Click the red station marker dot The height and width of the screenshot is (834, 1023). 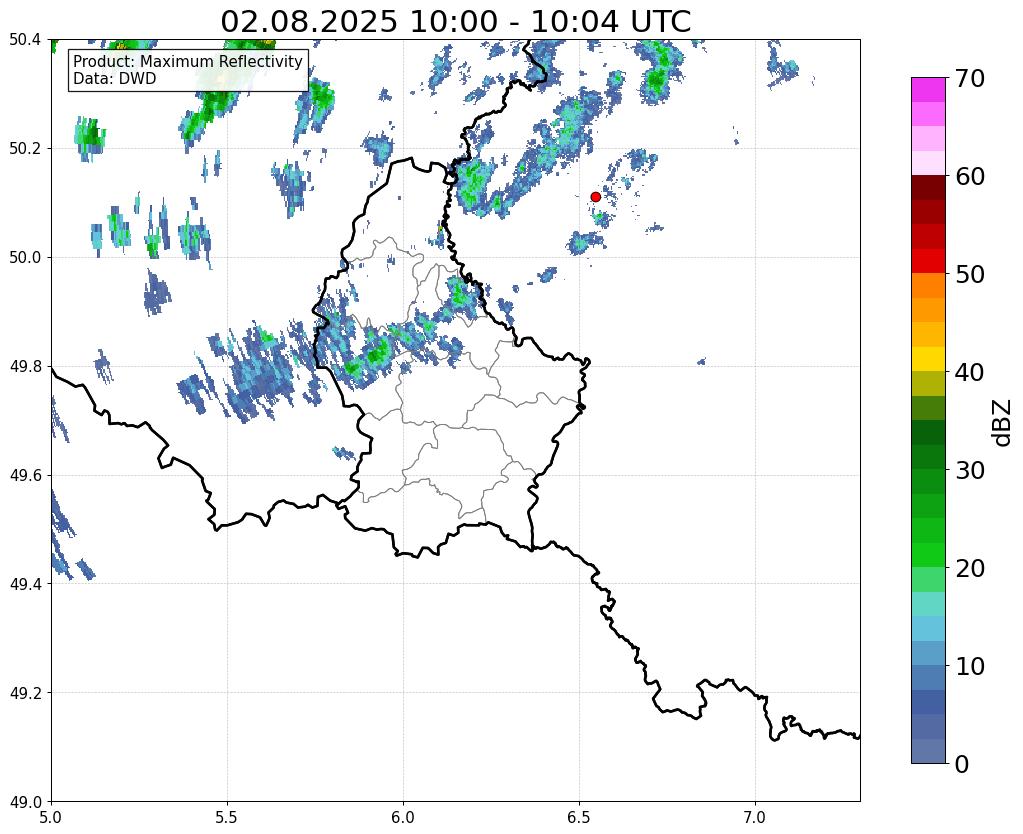click(595, 197)
